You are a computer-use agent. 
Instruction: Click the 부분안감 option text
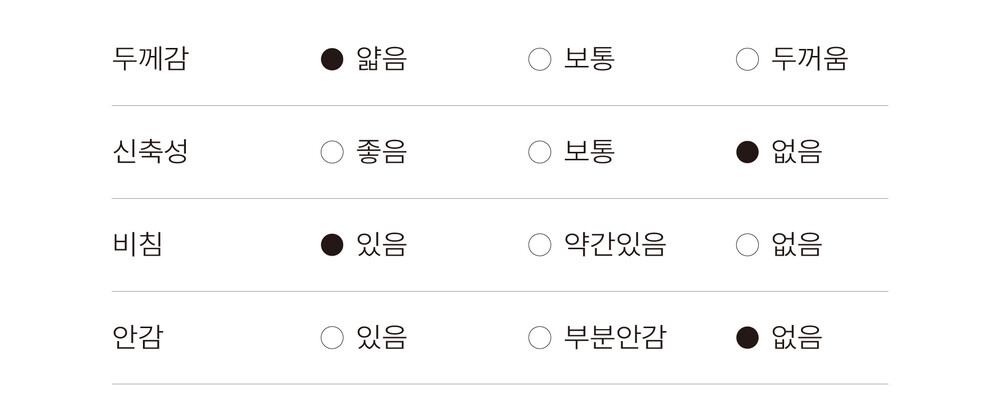coord(615,338)
